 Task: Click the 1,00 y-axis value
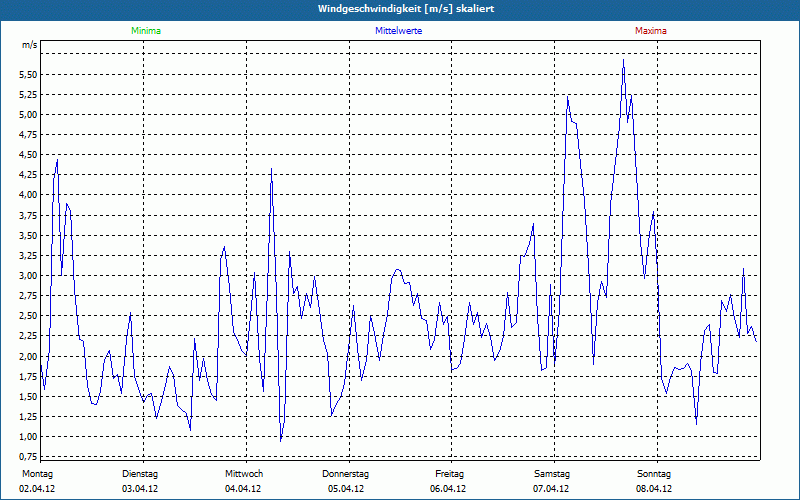click(28, 437)
